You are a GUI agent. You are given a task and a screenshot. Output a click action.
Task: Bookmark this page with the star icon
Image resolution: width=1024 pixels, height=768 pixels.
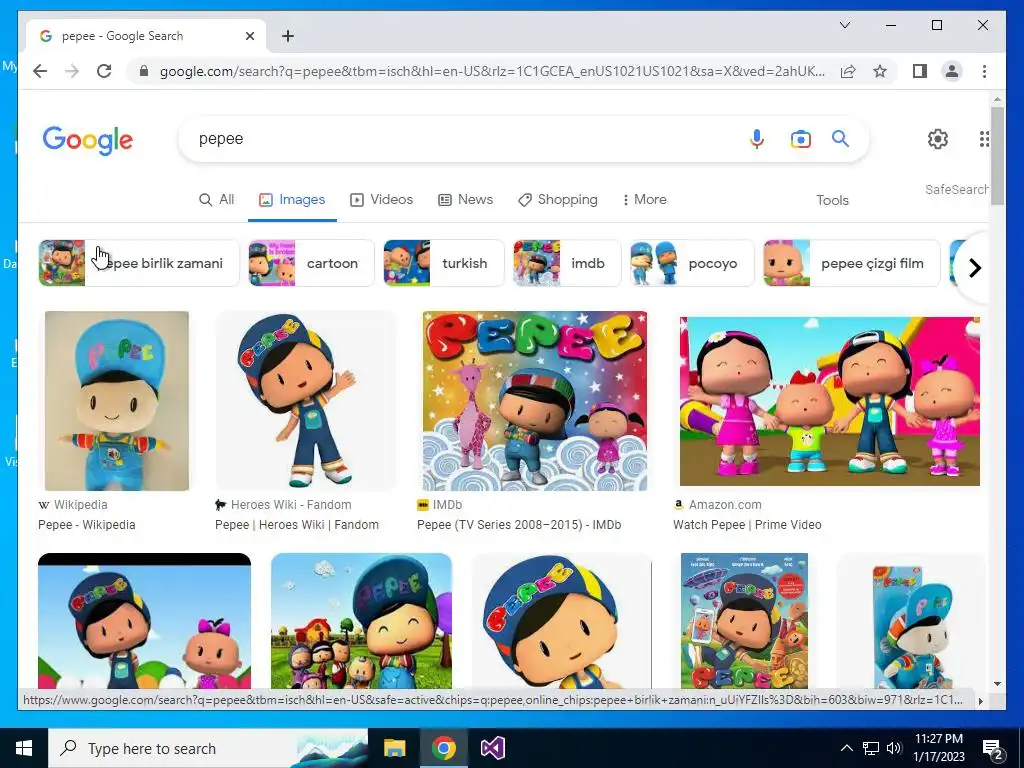880,71
